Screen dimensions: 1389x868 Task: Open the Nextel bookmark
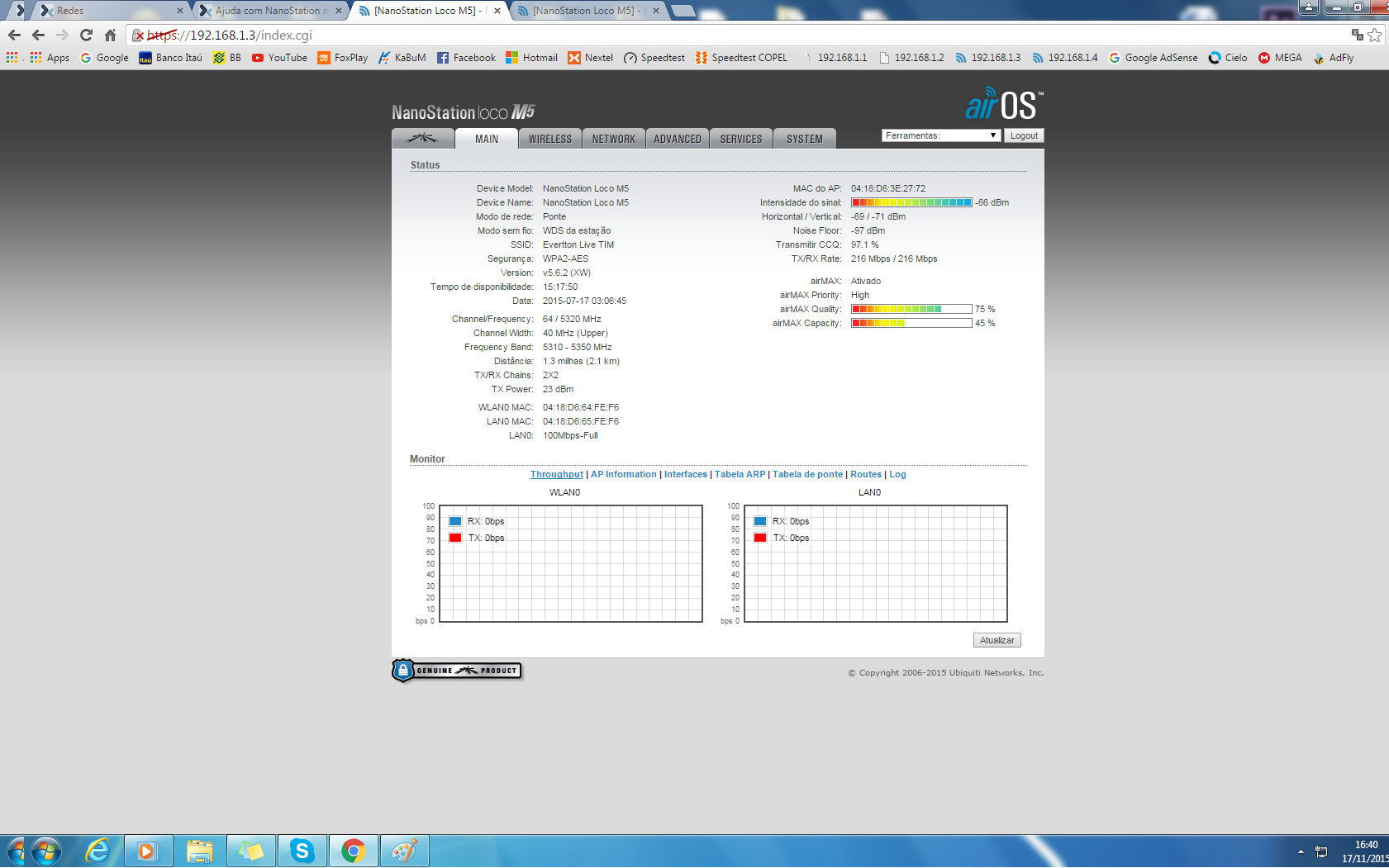590,58
